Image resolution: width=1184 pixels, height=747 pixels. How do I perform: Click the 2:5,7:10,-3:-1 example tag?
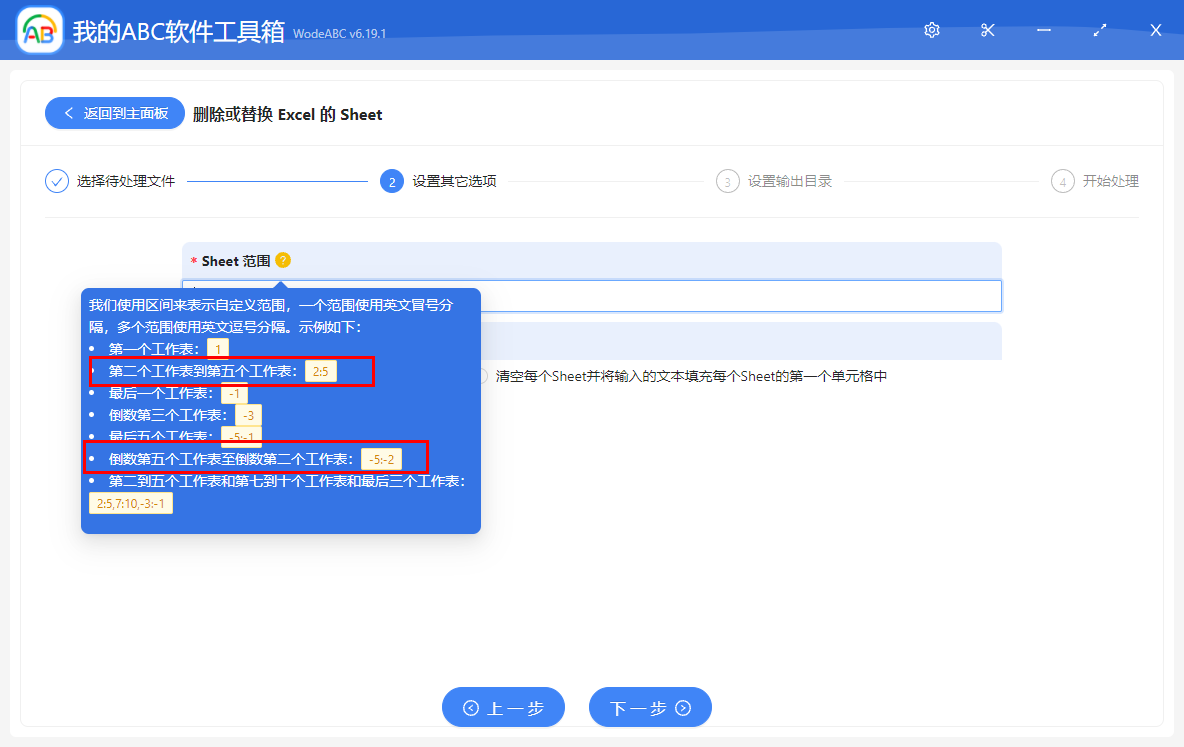(x=130, y=502)
